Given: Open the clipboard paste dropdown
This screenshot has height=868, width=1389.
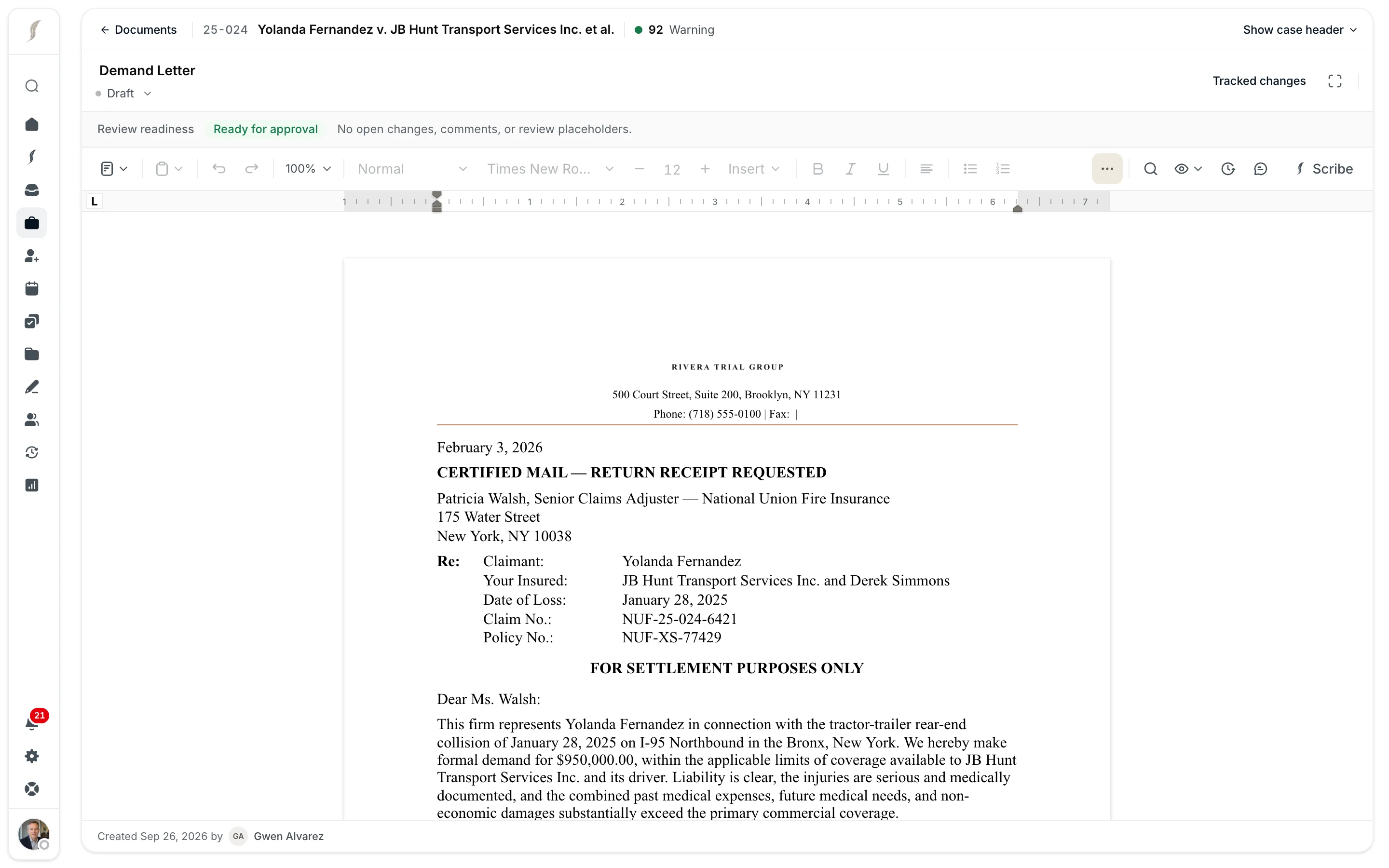Looking at the screenshot, I should [x=169, y=169].
